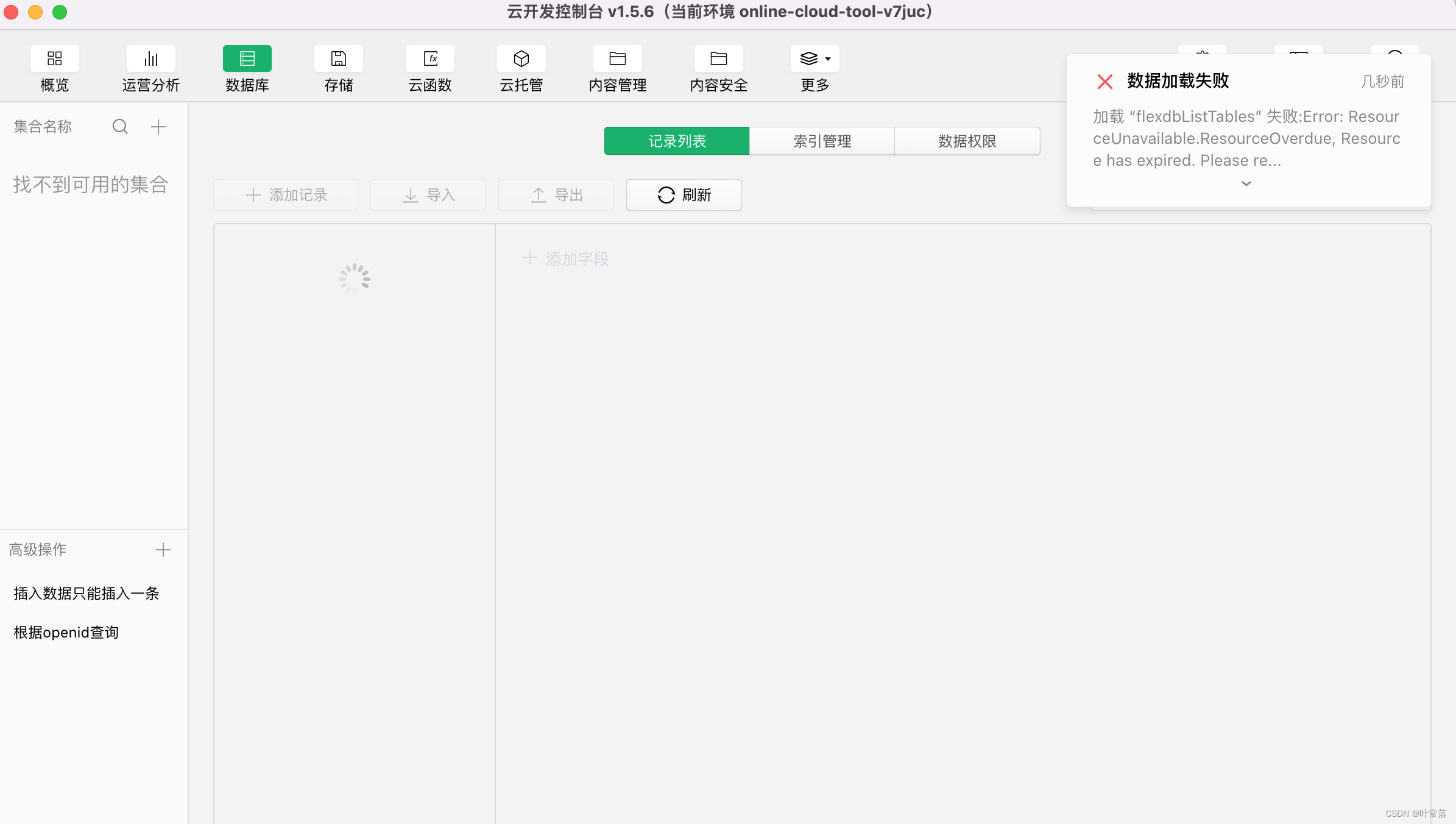1456x824 pixels.
Task: Switch to the 索引管理 tab
Action: (x=822, y=141)
